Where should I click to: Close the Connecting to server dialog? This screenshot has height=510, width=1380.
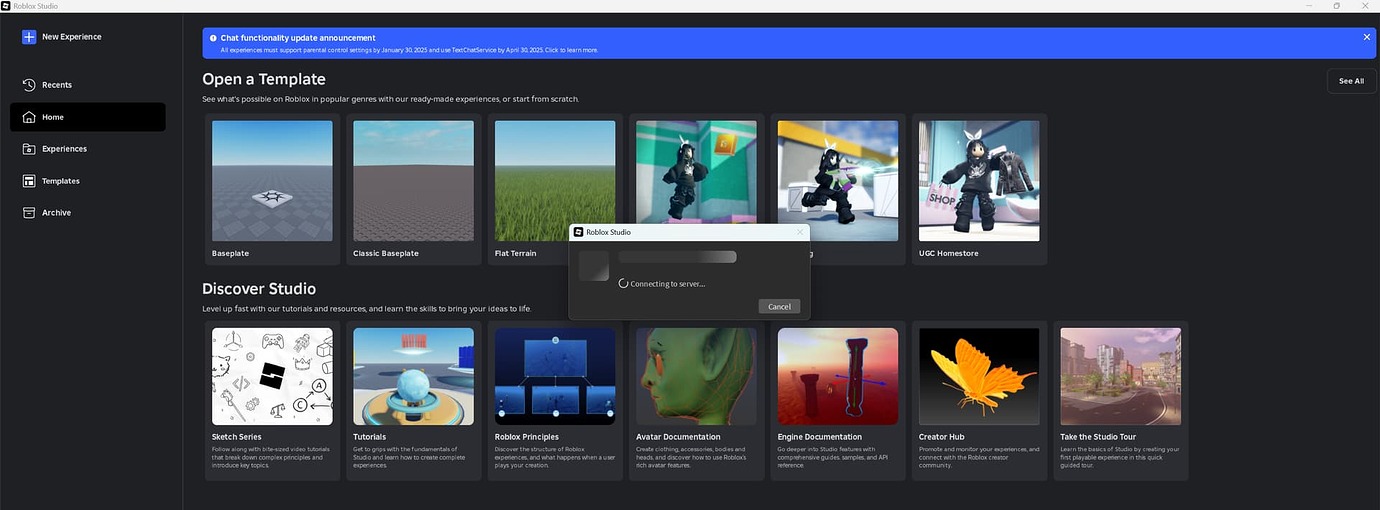pos(799,232)
